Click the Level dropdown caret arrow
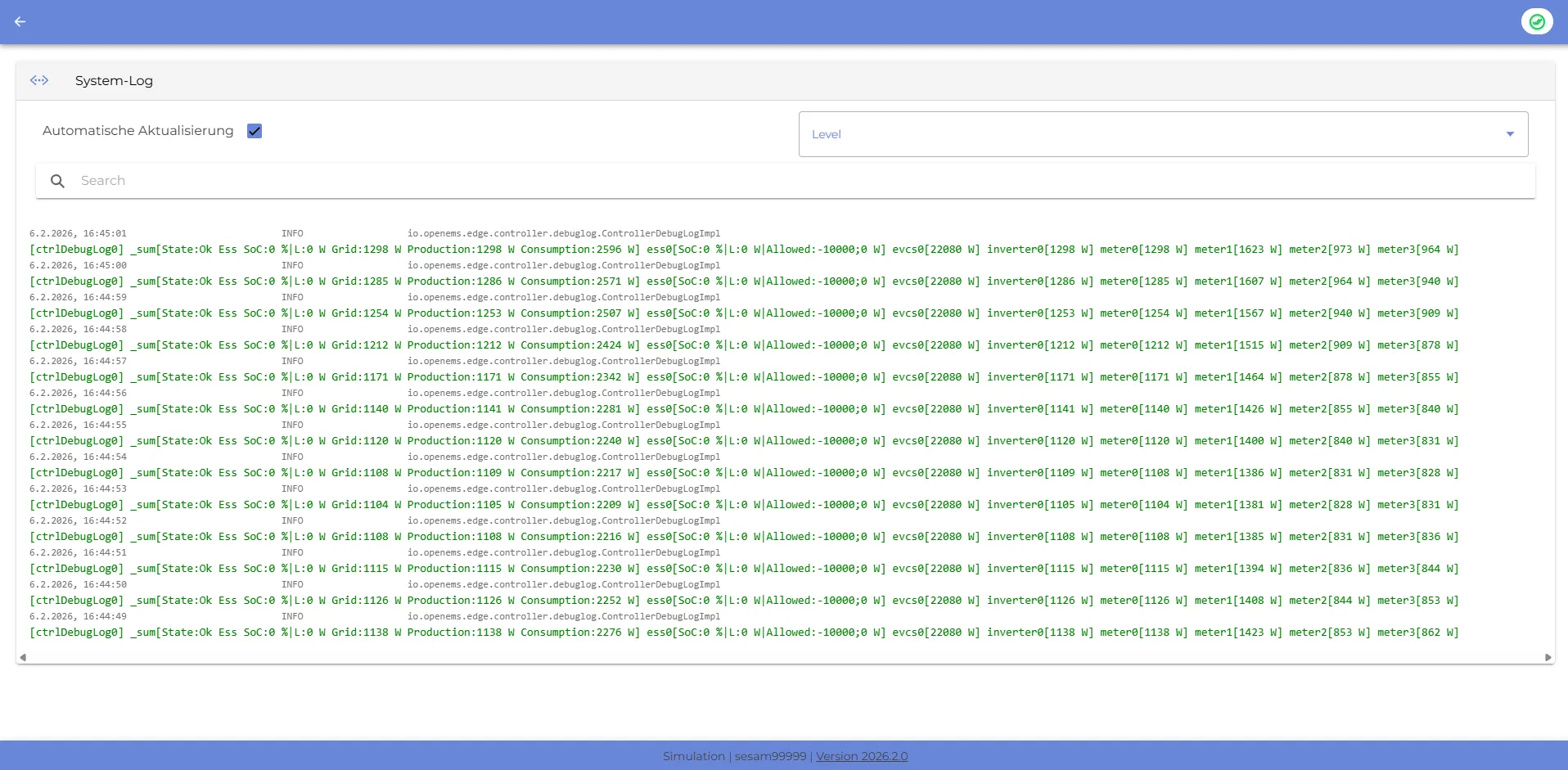The width and height of the screenshot is (1568, 770). 1510,134
